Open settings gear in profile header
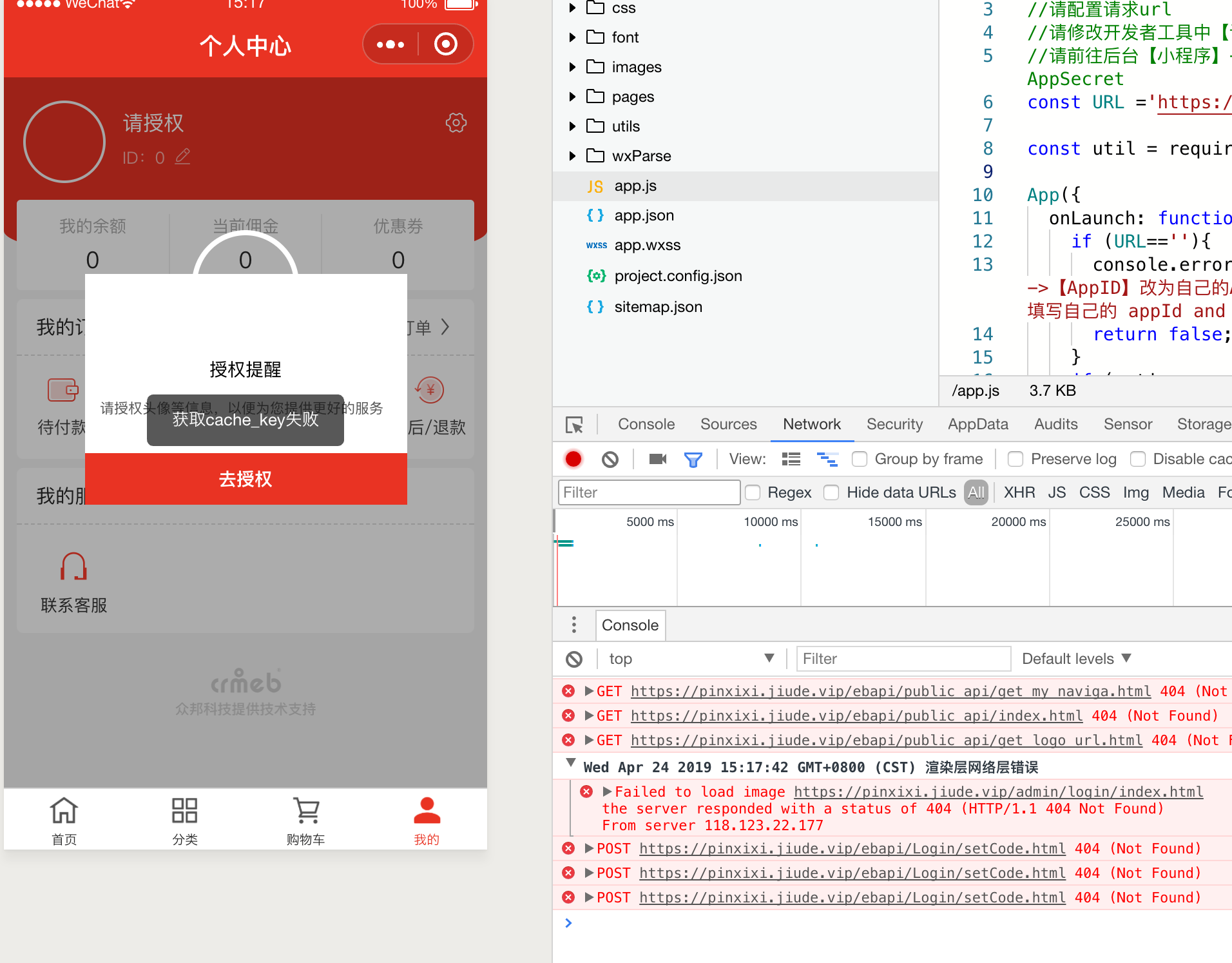The image size is (1232, 963). [x=456, y=122]
